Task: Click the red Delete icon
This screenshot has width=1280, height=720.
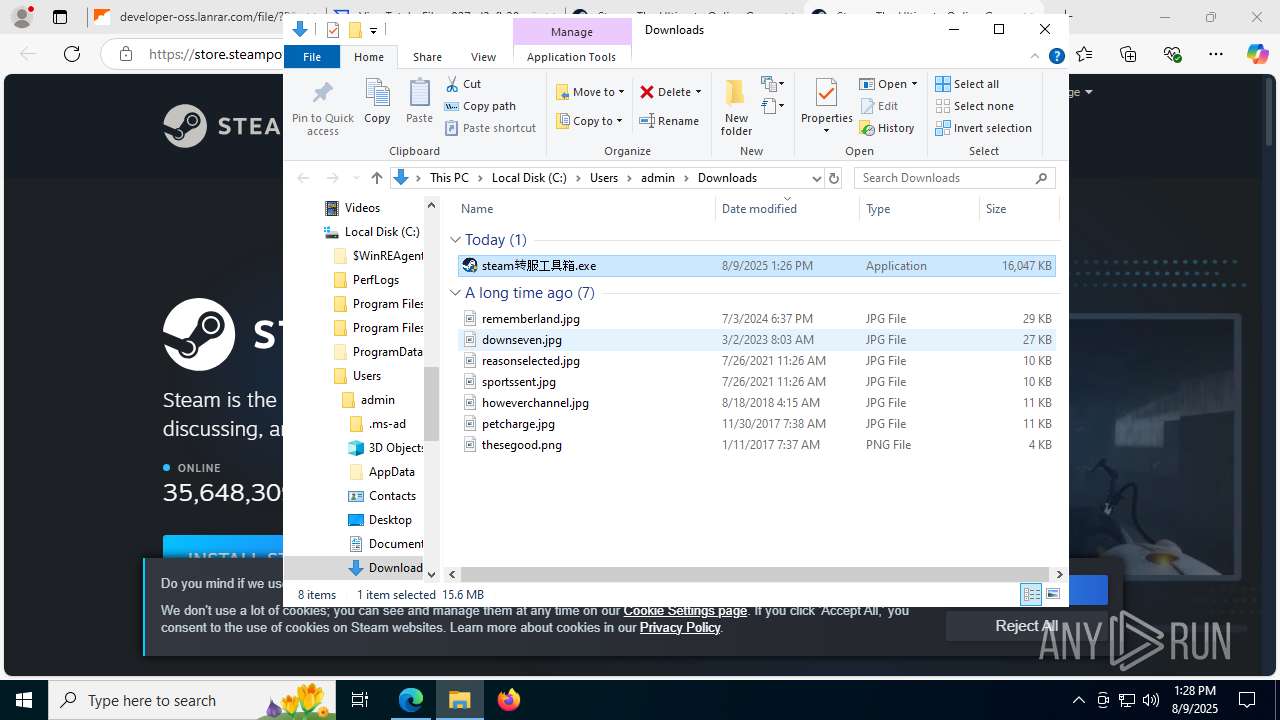Action: click(x=647, y=92)
